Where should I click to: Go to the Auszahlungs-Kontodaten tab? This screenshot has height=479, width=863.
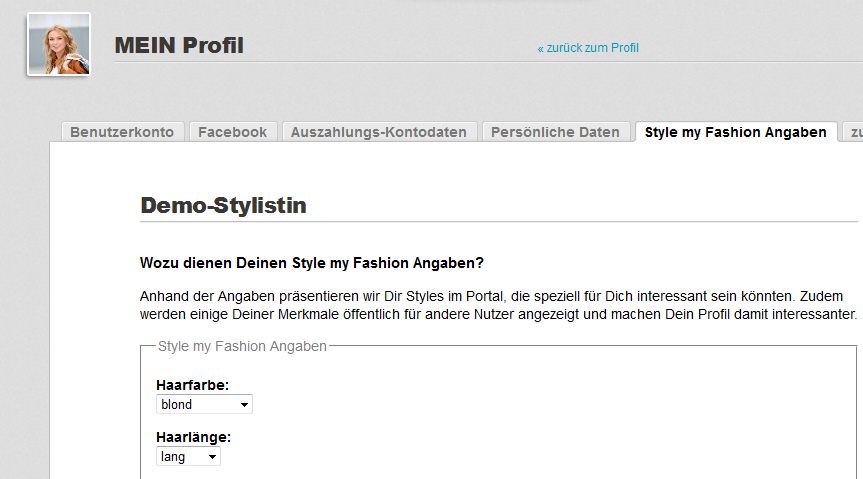click(379, 132)
